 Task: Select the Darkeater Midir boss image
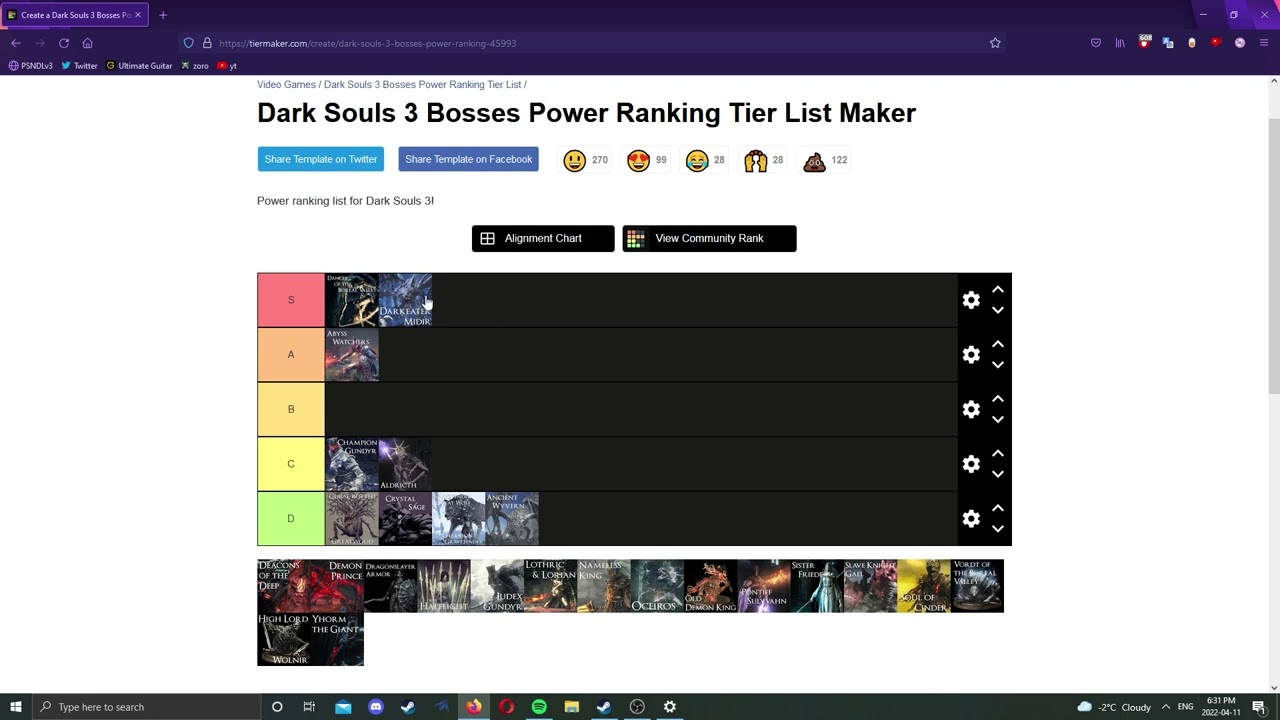click(405, 300)
